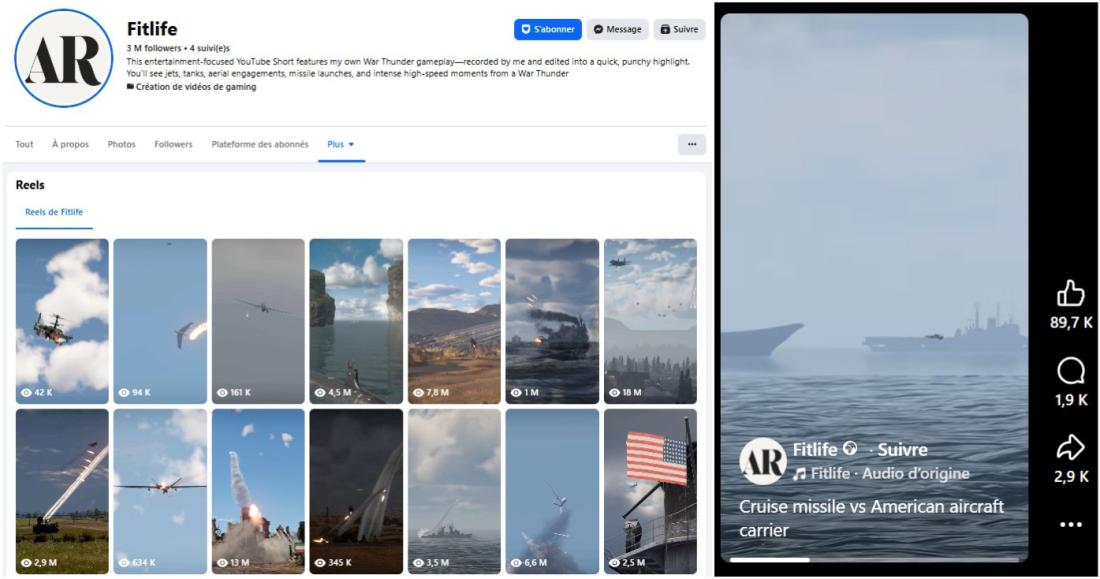Click the music note audio icon
This screenshot has width=1100, height=579.
(x=799, y=474)
